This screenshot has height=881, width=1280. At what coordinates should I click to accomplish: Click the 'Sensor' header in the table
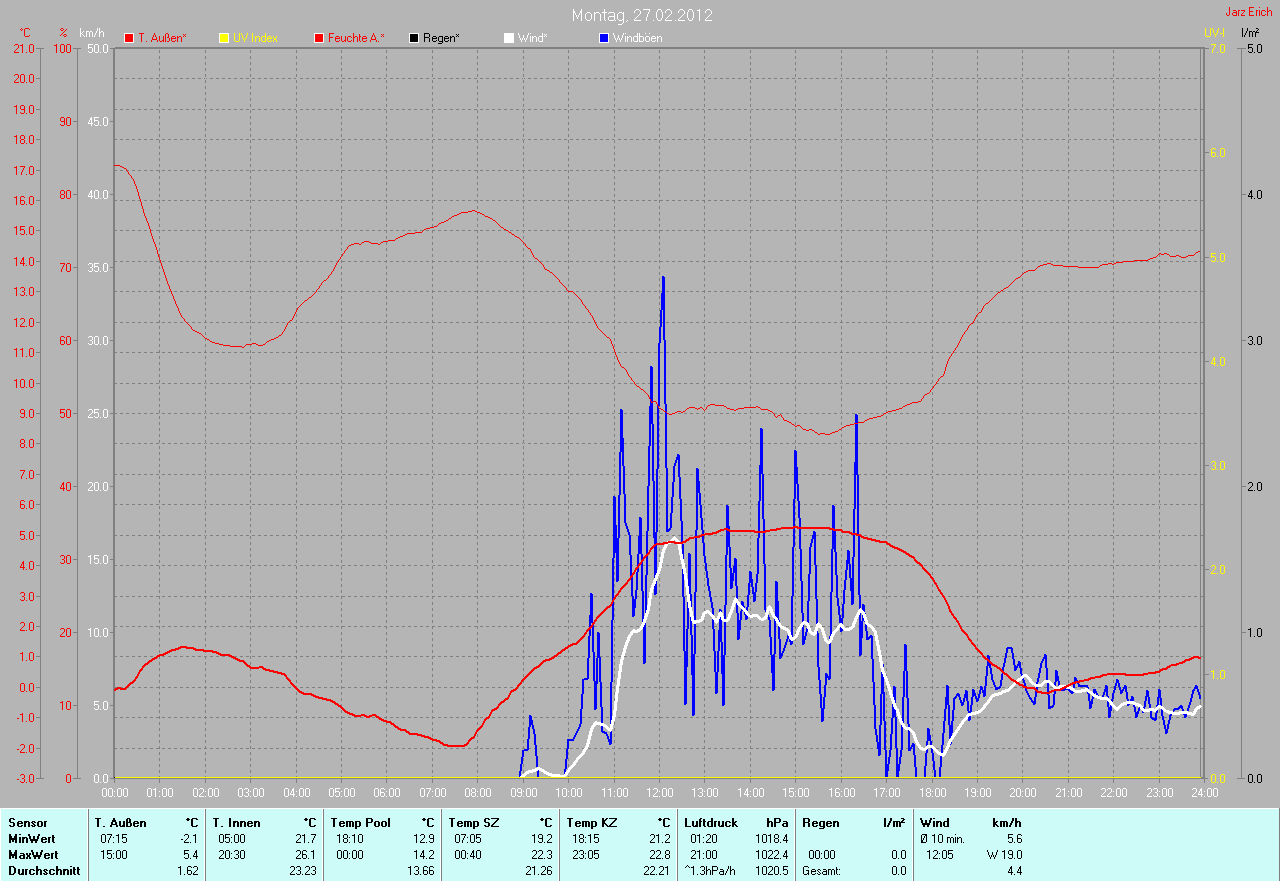(x=28, y=823)
